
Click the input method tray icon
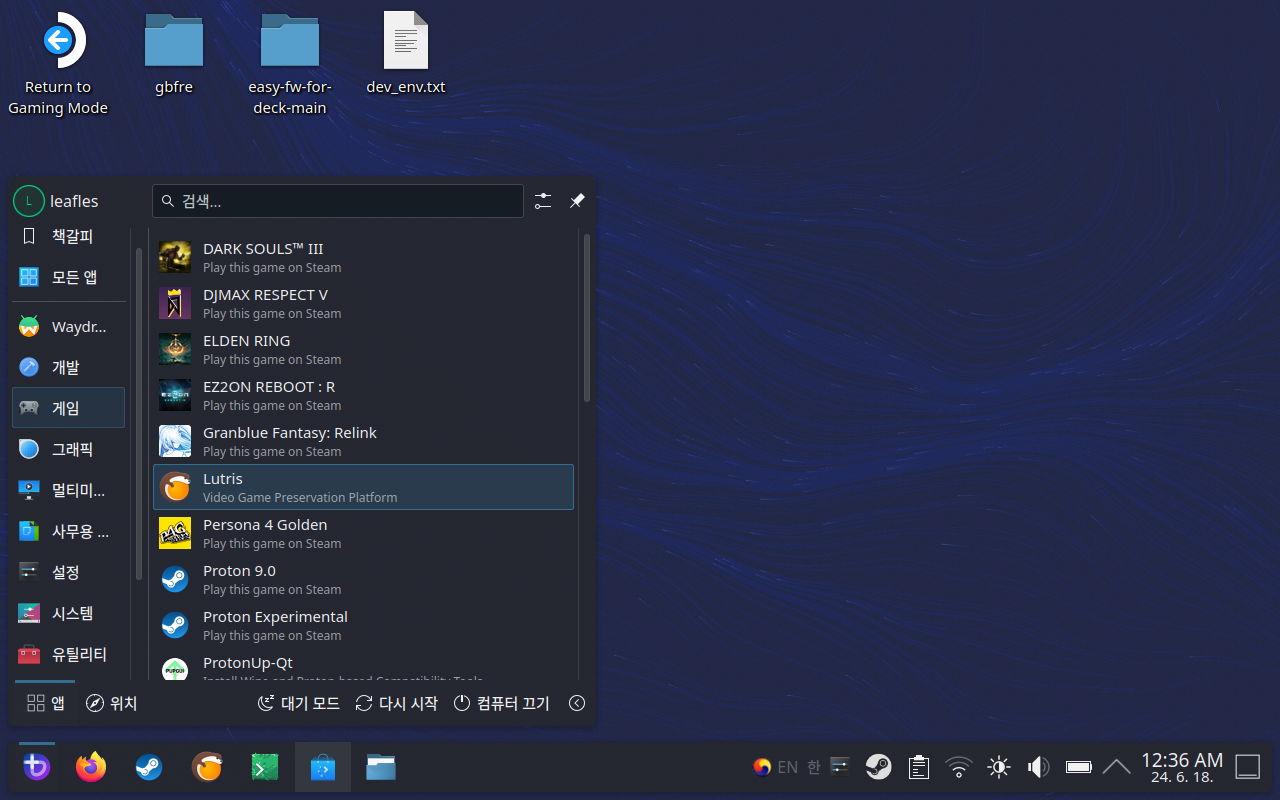coord(762,767)
